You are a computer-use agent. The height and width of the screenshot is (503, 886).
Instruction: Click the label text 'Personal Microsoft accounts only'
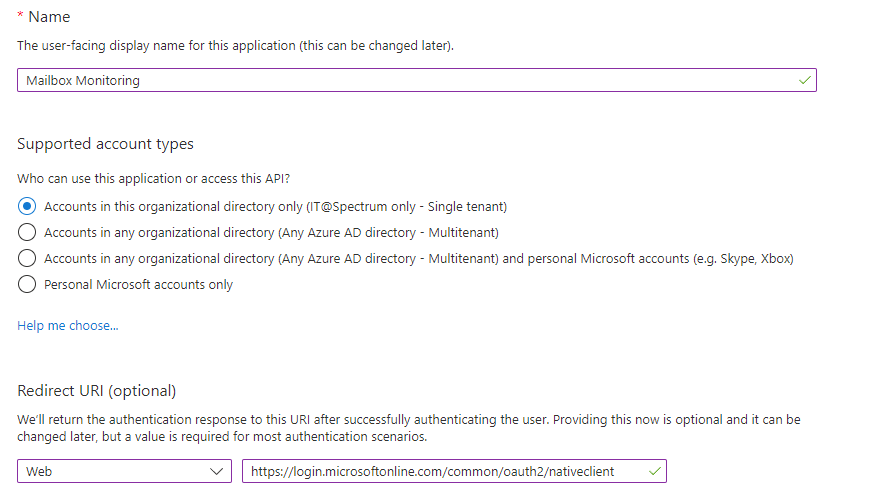click(x=138, y=284)
